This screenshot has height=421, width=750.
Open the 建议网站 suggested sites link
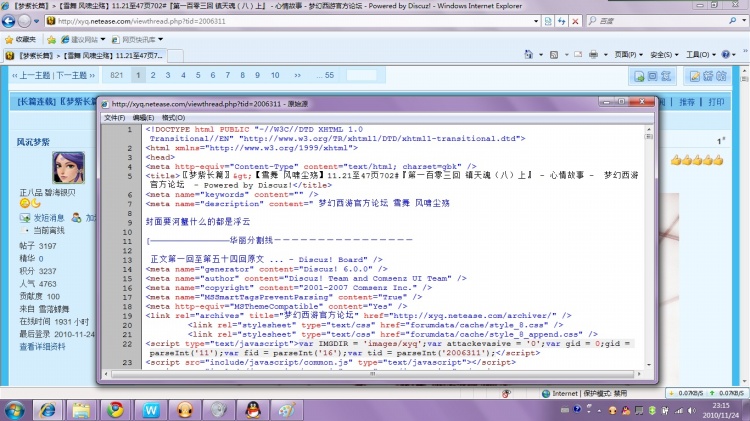pos(82,39)
